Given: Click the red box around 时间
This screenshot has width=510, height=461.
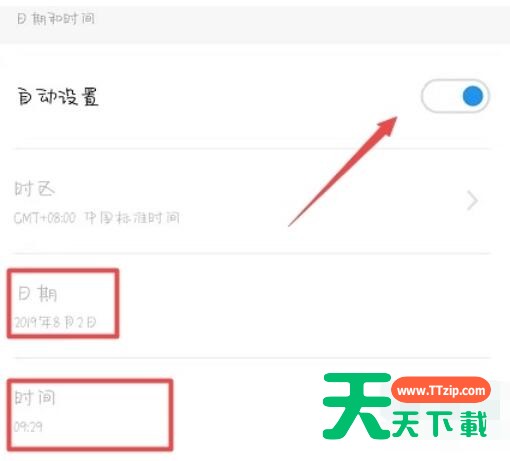Looking at the screenshot, I should pyautogui.click(x=90, y=415).
